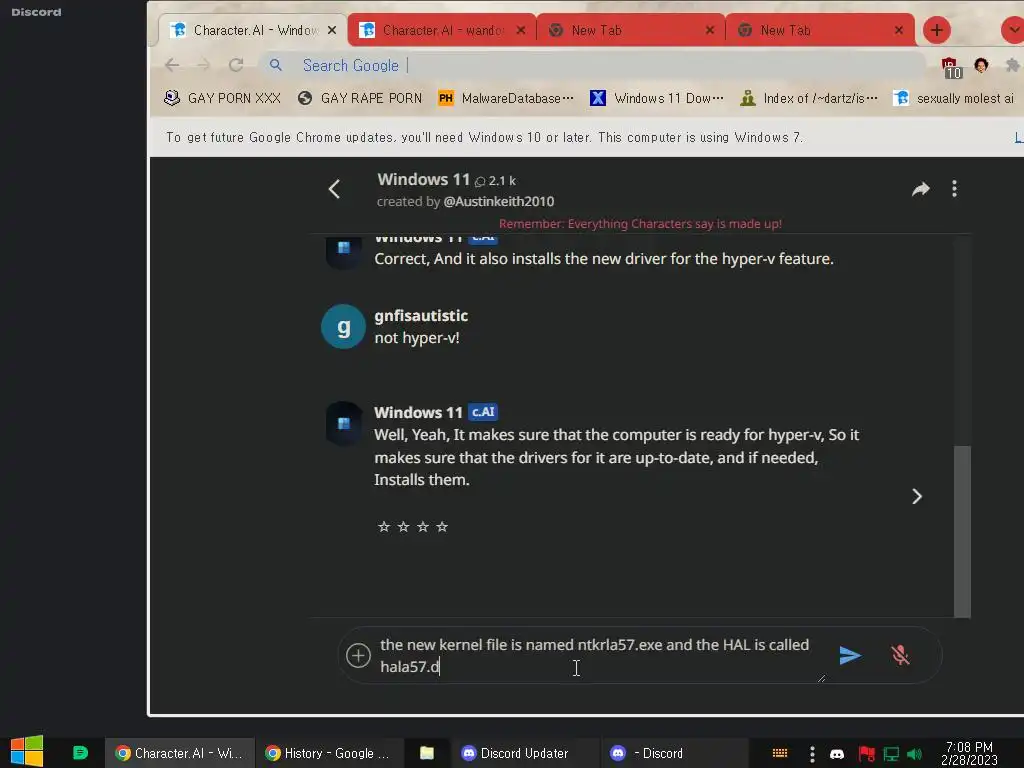Switch to Character.AI Chrome taskbar window
The image size is (1024, 768).
point(179,753)
